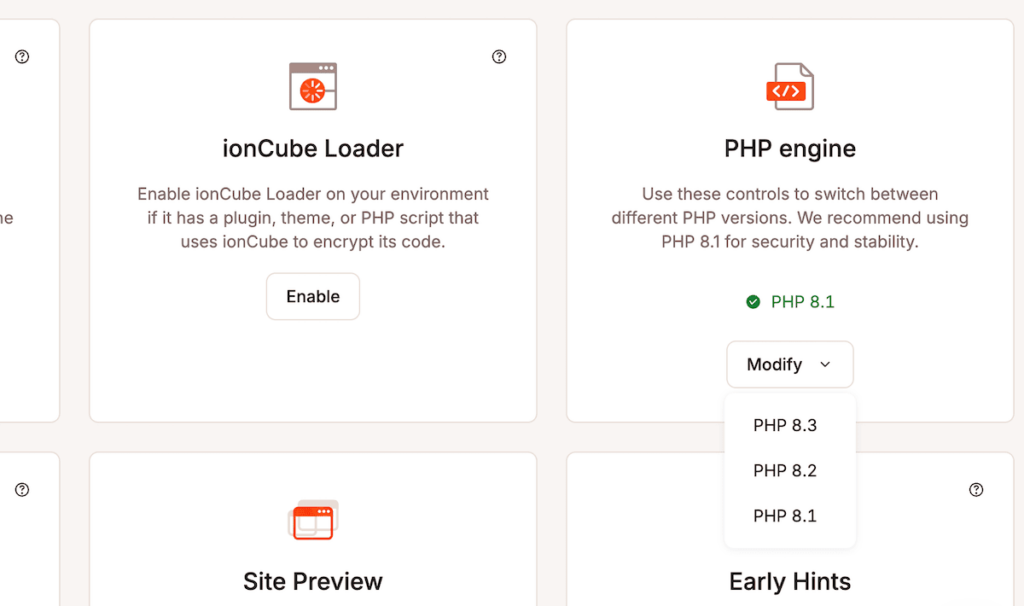Open help tooltip on Early Hints card
This screenshot has height=606, width=1024.
(976, 490)
